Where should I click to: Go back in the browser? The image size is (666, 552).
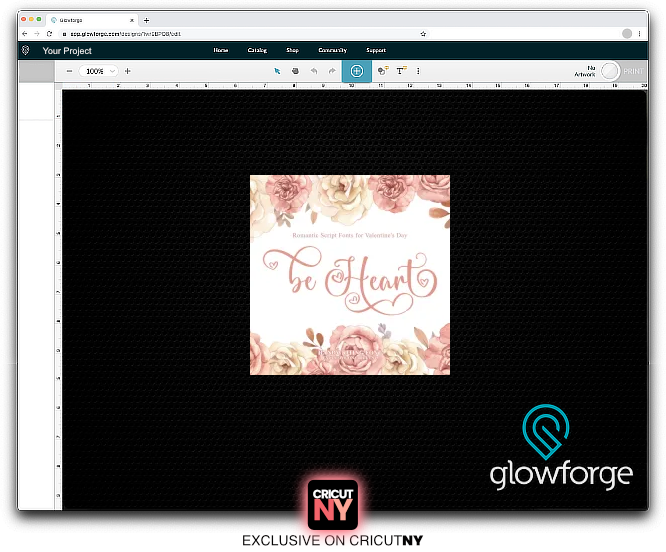(x=25, y=34)
